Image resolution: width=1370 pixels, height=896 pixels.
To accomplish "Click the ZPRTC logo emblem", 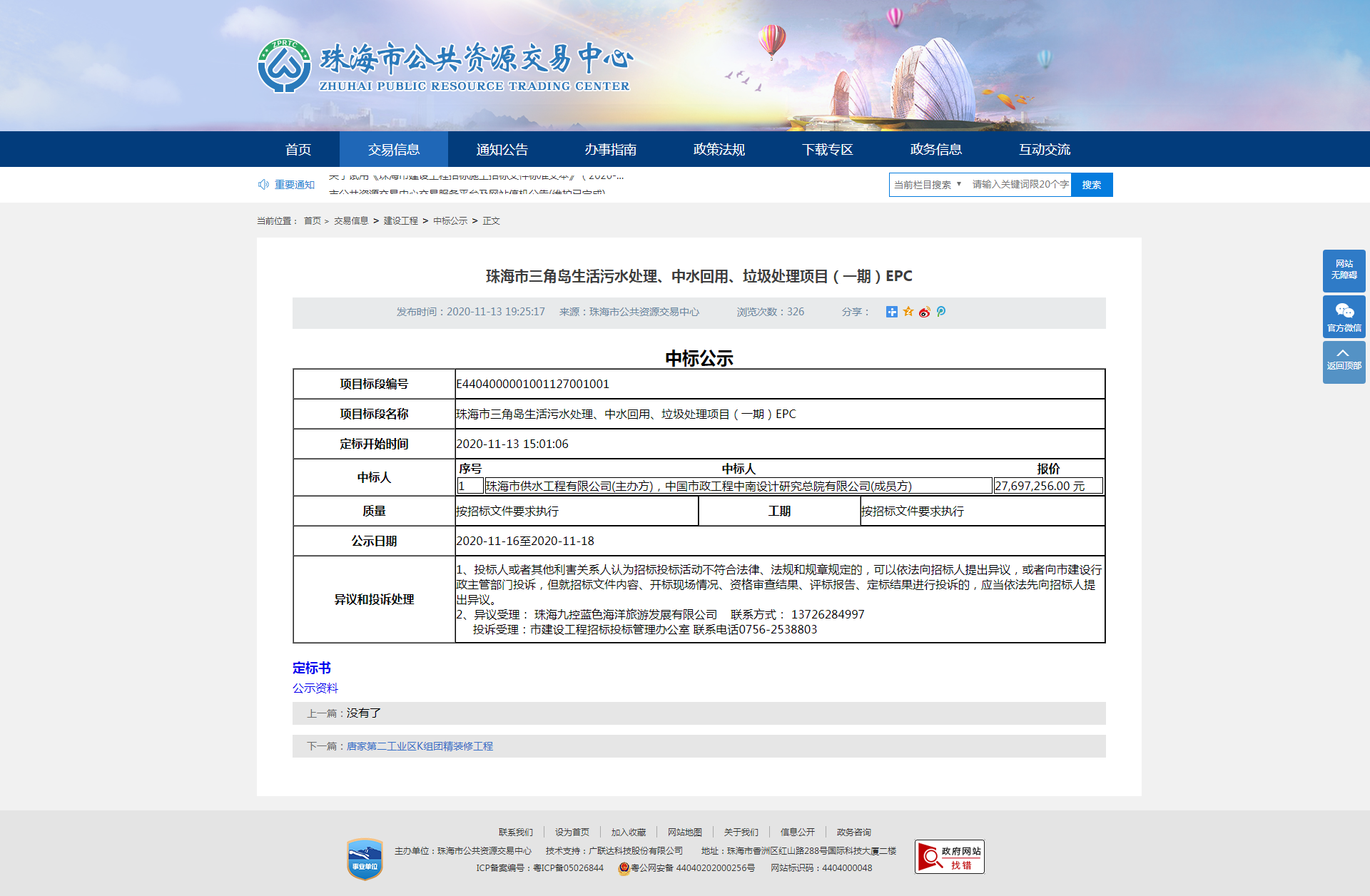I will point(284,66).
